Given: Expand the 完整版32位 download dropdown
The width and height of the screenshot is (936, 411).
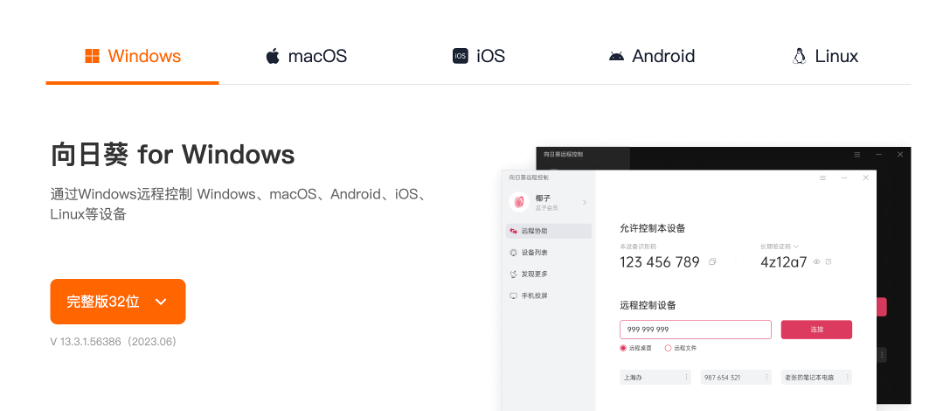Looking at the screenshot, I should click(x=118, y=302).
